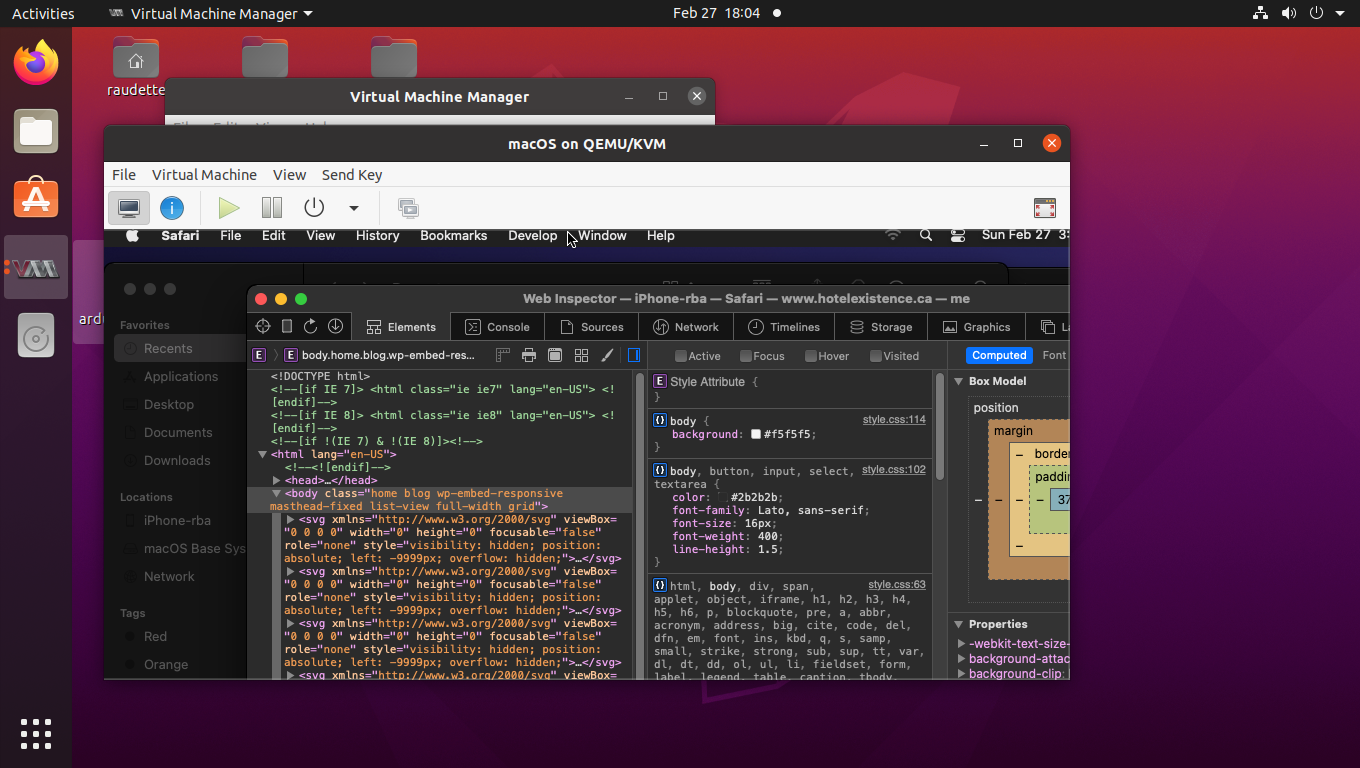Switch to the Console tab

497,326
